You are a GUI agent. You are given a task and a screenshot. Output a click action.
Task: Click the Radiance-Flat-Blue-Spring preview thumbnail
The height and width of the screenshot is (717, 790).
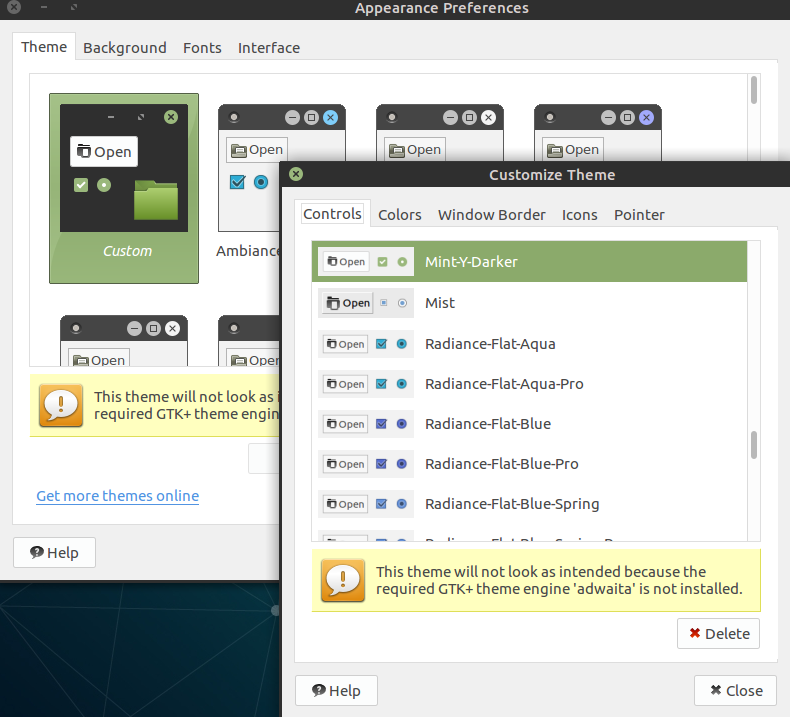pos(366,504)
